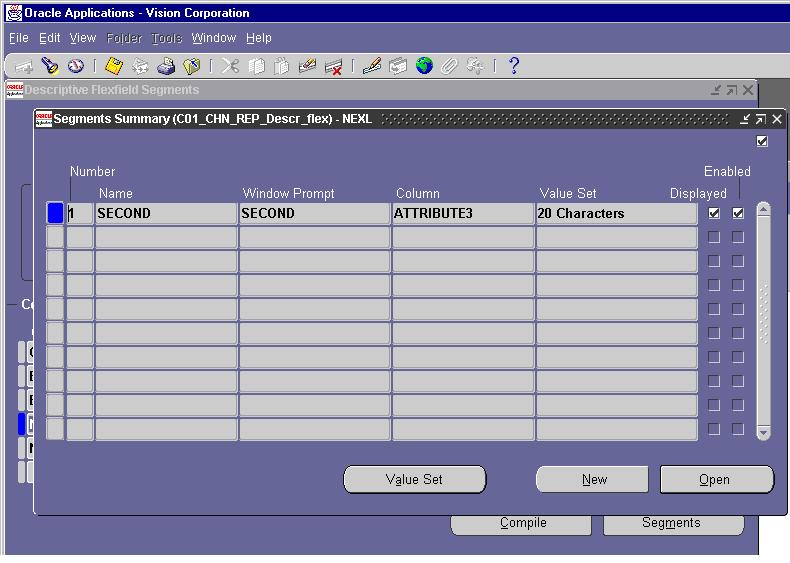Open the Window menu

point(214,38)
